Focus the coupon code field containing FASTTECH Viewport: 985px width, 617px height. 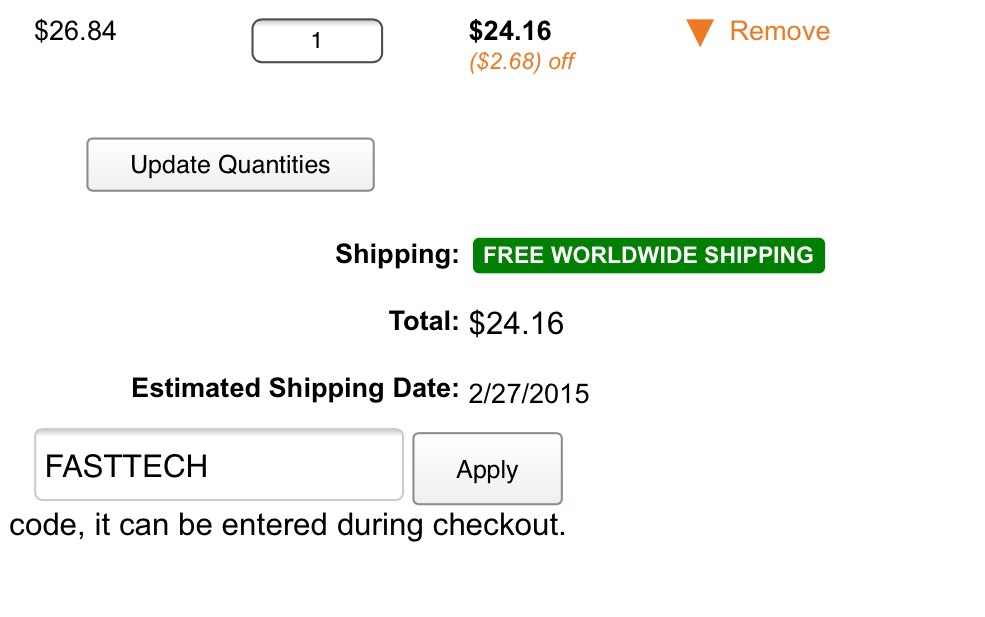point(218,465)
